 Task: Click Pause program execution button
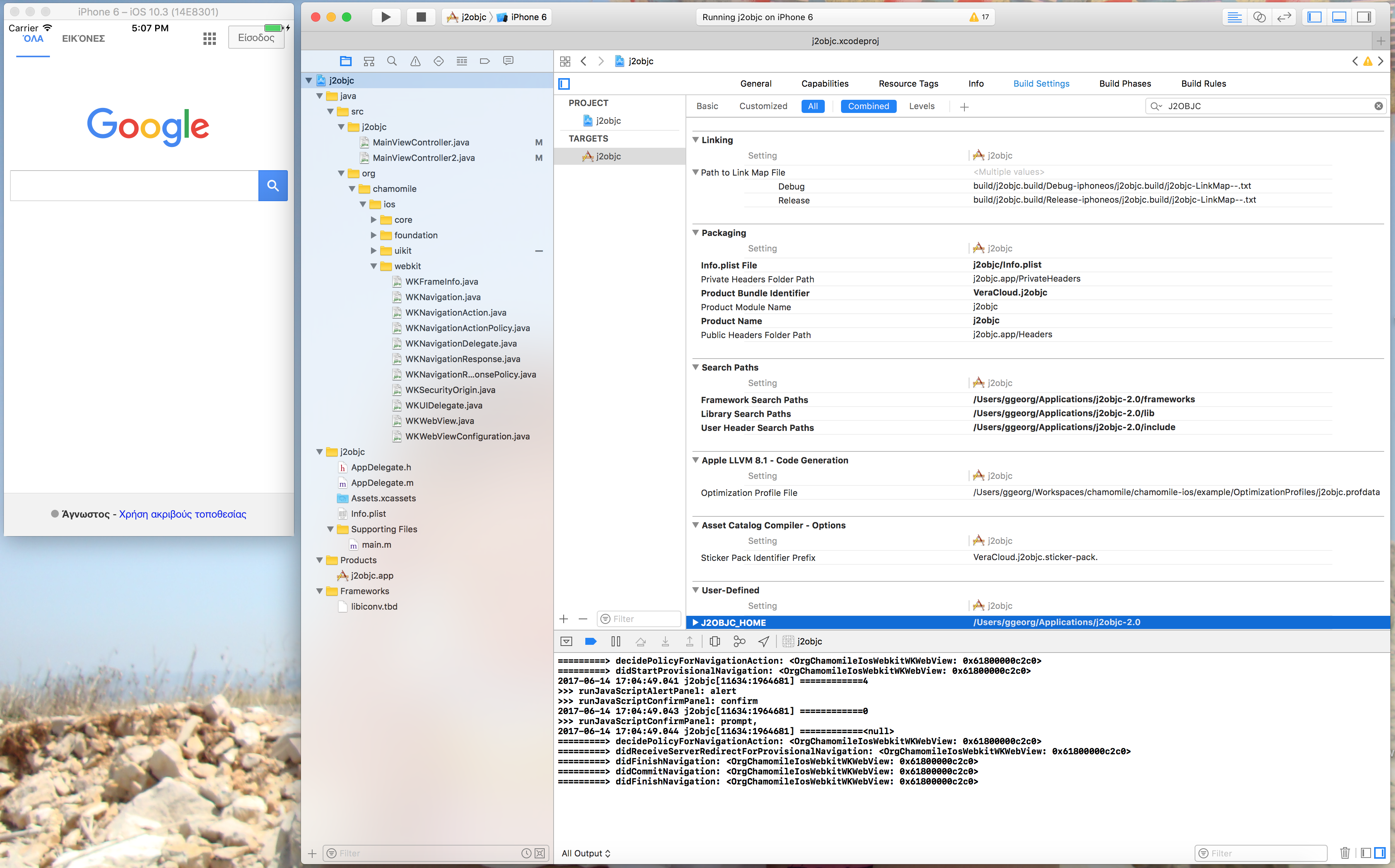[615, 641]
